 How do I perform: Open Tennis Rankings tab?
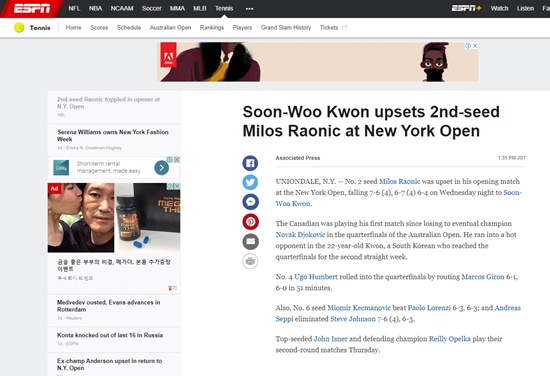click(x=212, y=27)
